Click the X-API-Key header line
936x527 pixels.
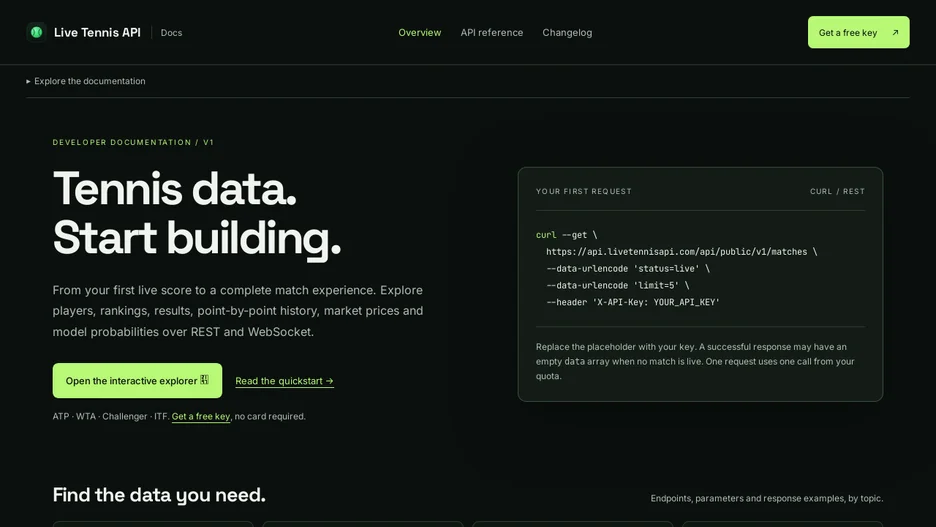[x=632, y=302]
